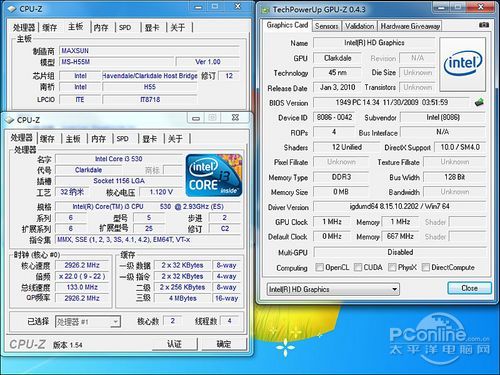Select the 内存 tab in front CPU-Z window
500x375 pixels.
pyautogui.click(x=98, y=139)
